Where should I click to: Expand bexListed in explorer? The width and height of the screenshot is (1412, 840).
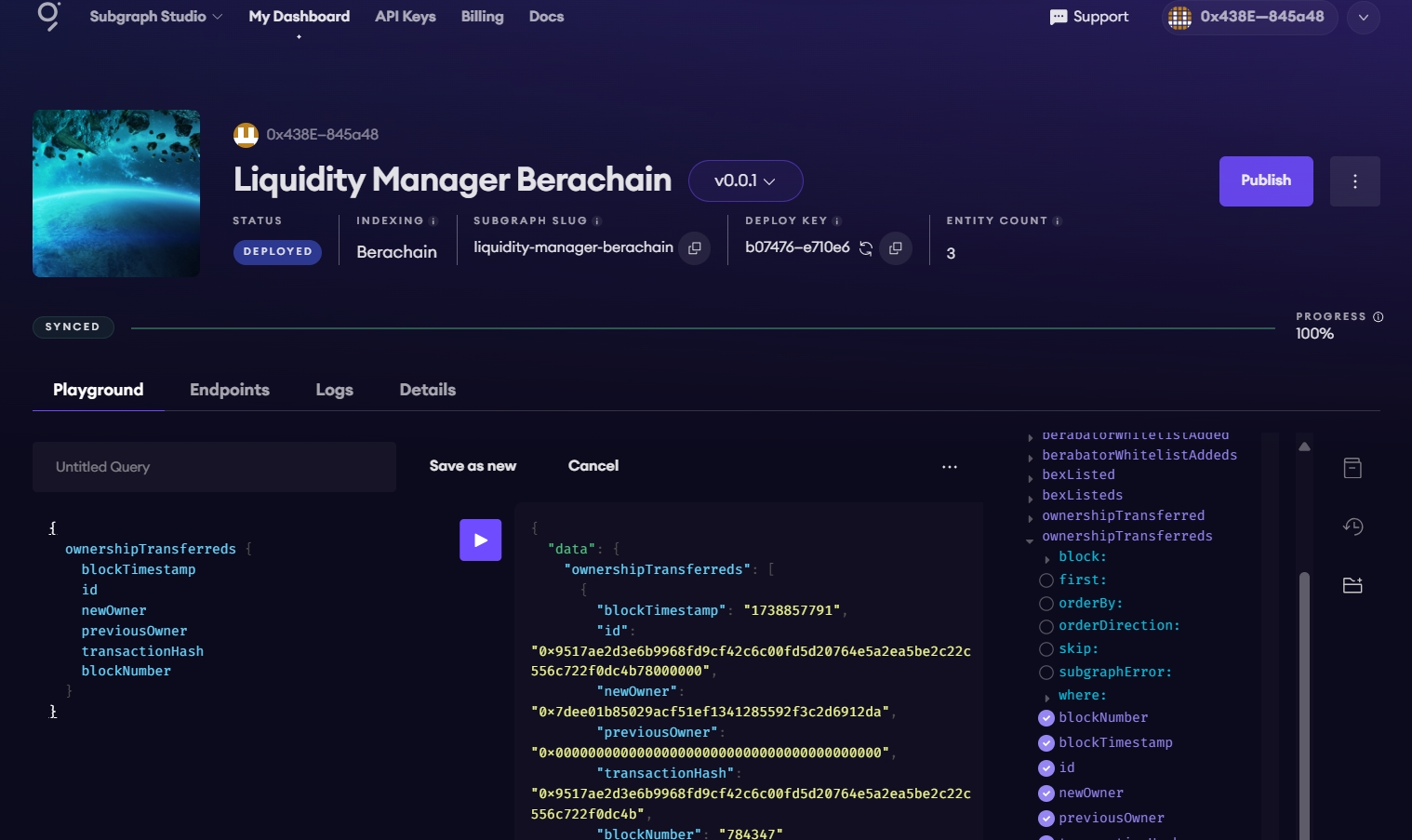coord(1031,478)
